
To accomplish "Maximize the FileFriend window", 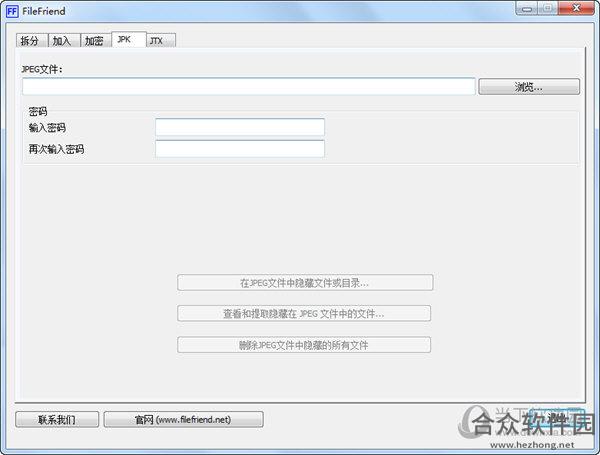I will click(x=548, y=8).
